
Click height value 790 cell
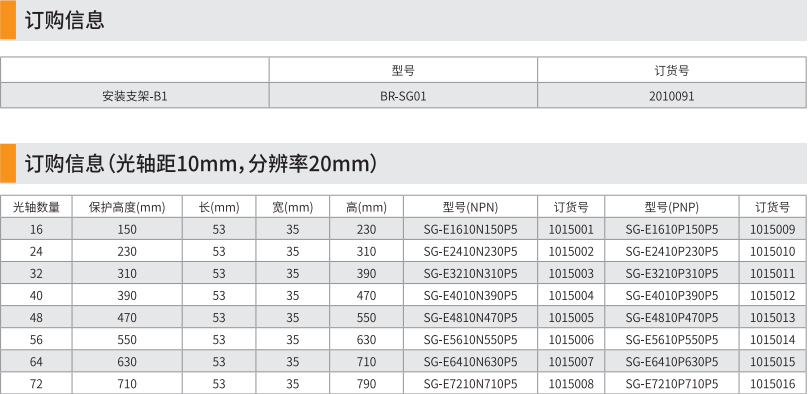tap(366, 384)
